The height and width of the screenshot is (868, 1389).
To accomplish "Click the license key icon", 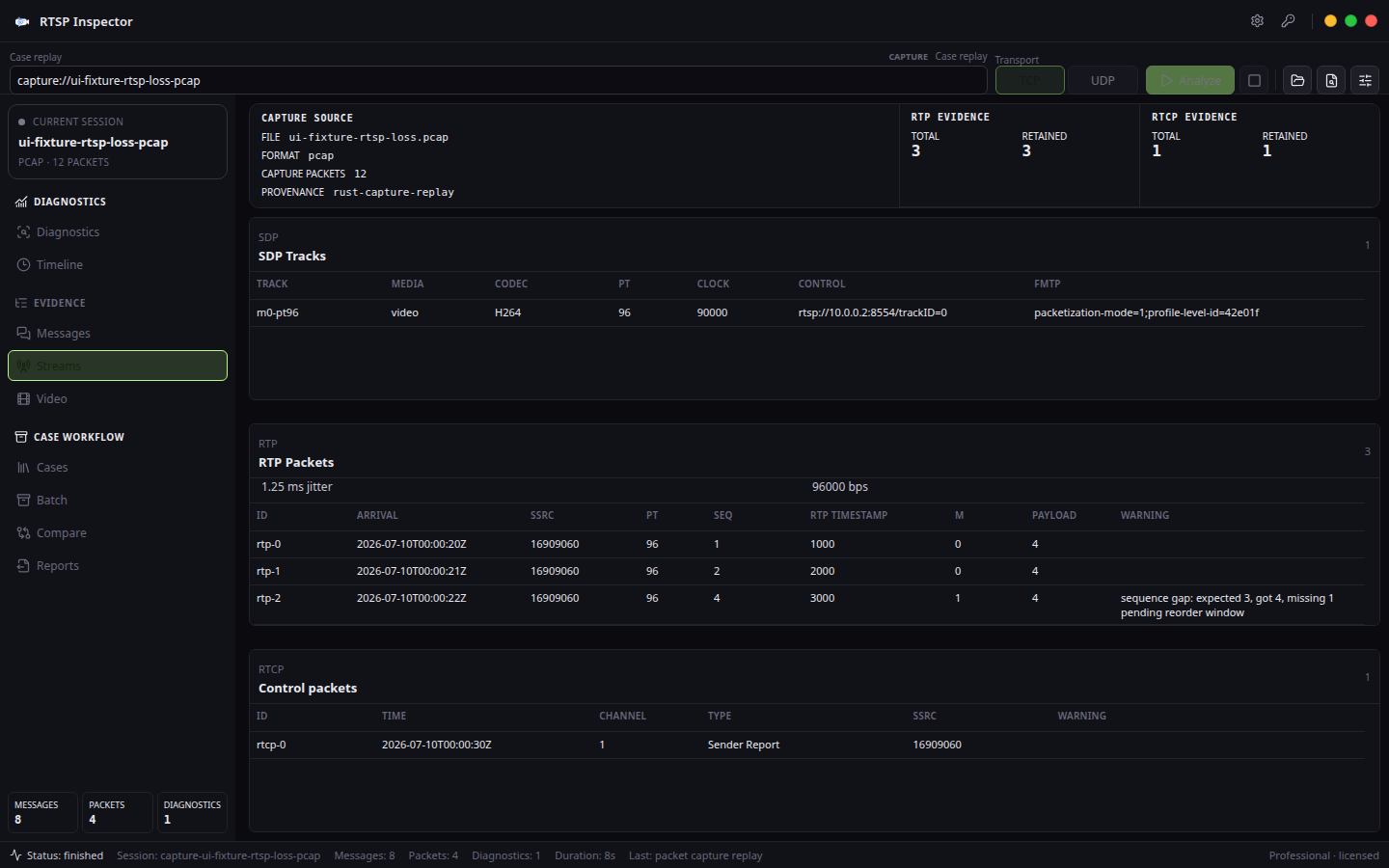I will (x=1288, y=20).
